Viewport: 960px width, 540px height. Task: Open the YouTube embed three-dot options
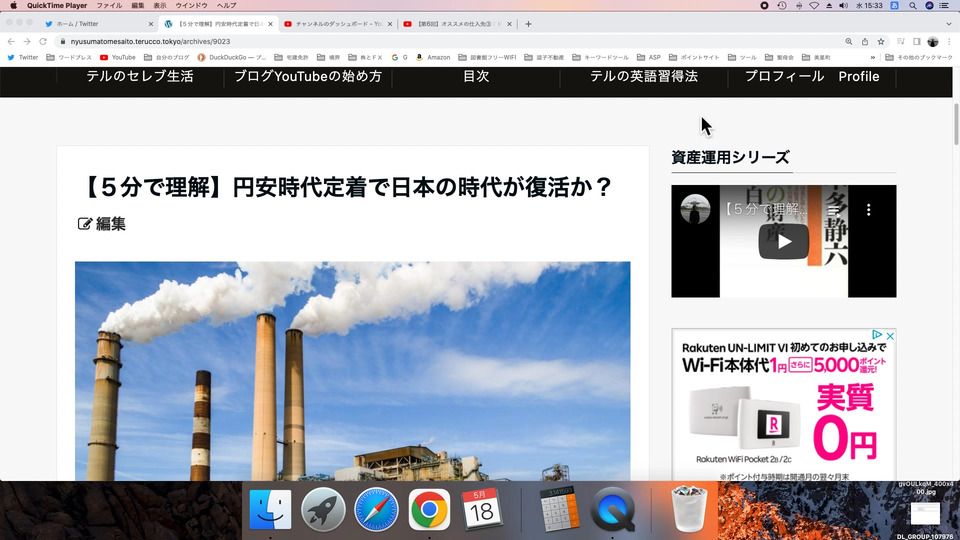coord(868,210)
